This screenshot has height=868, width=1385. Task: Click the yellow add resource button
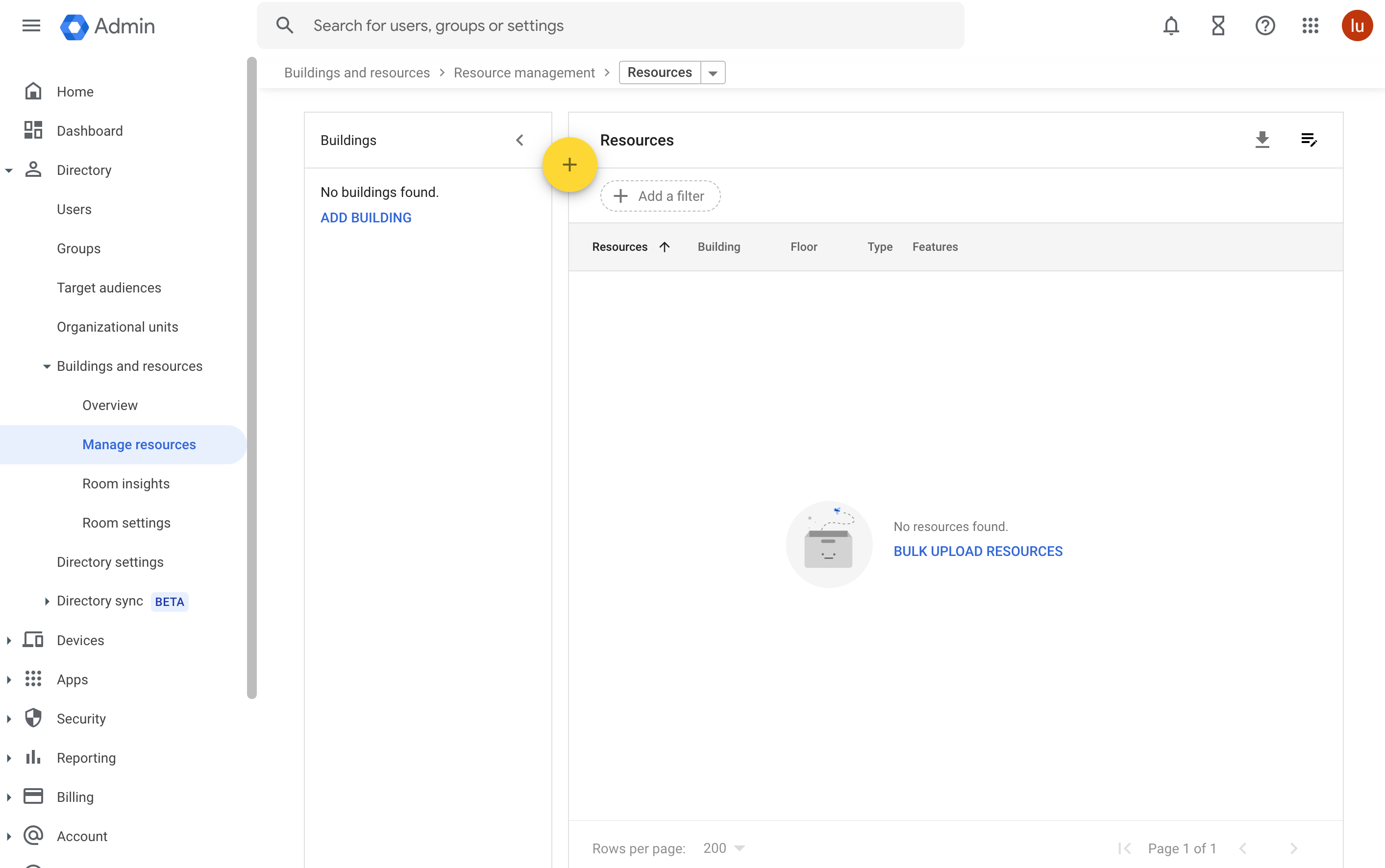pyautogui.click(x=569, y=166)
